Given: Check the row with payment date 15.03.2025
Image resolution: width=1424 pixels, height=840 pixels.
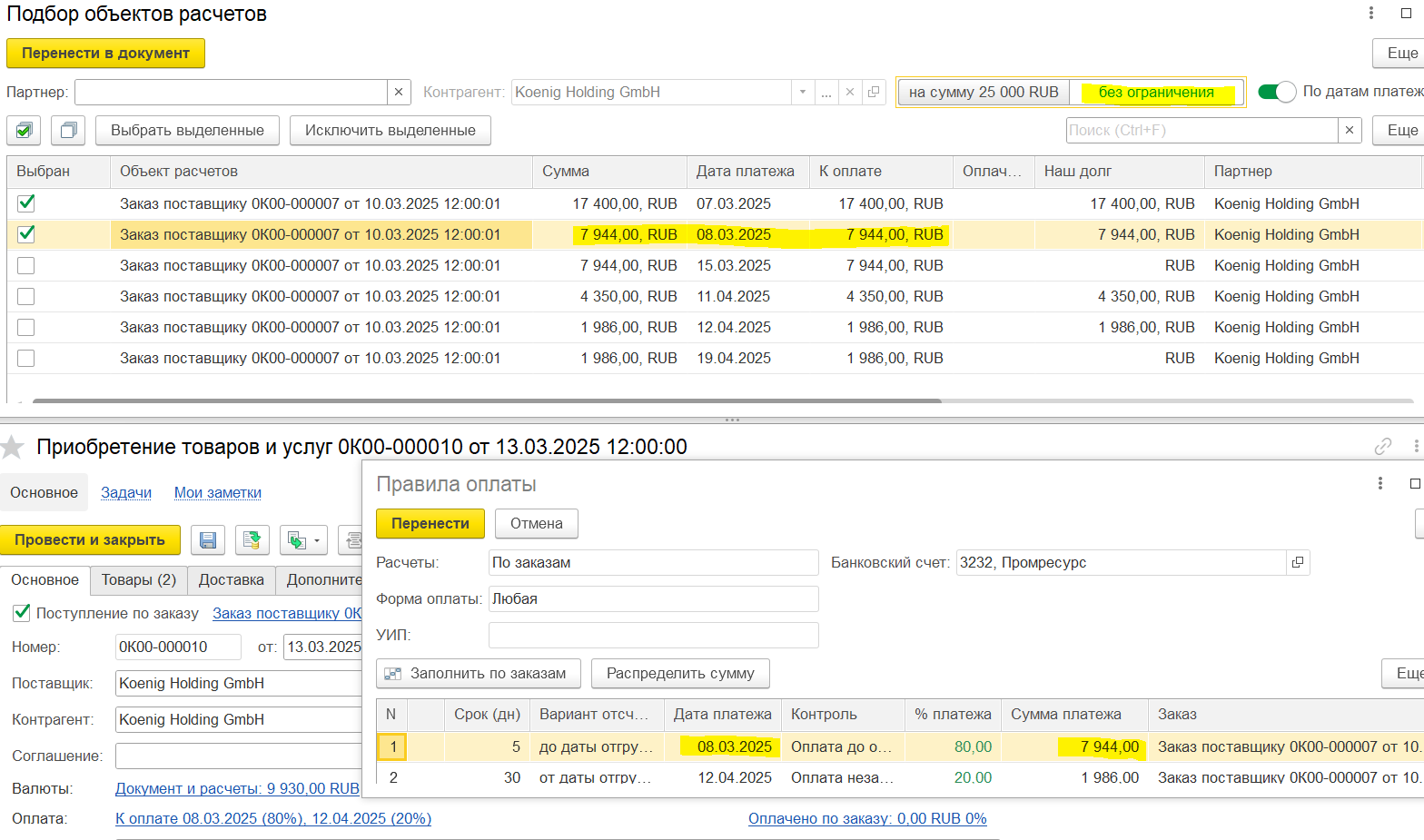Looking at the screenshot, I should point(26,265).
